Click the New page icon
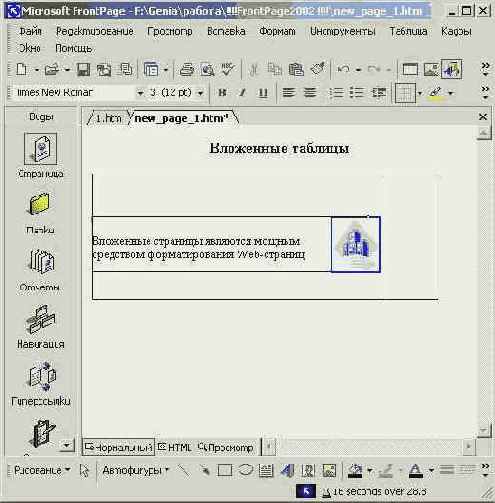The width and height of the screenshot is (495, 503). (x=21, y=70)
